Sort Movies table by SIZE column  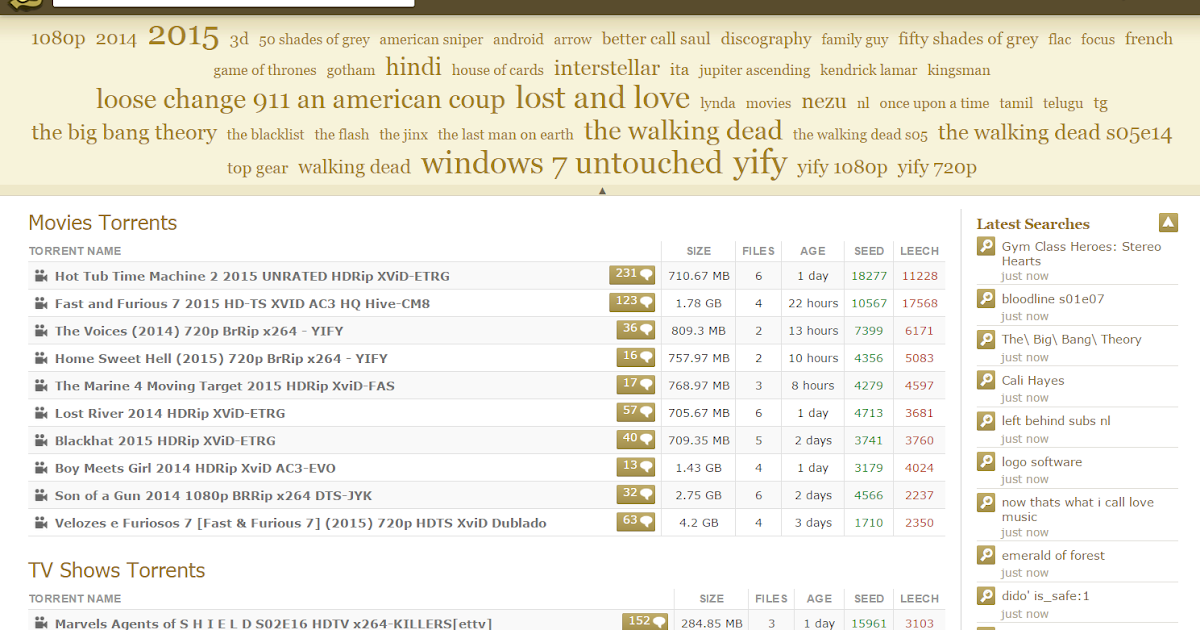699,251
